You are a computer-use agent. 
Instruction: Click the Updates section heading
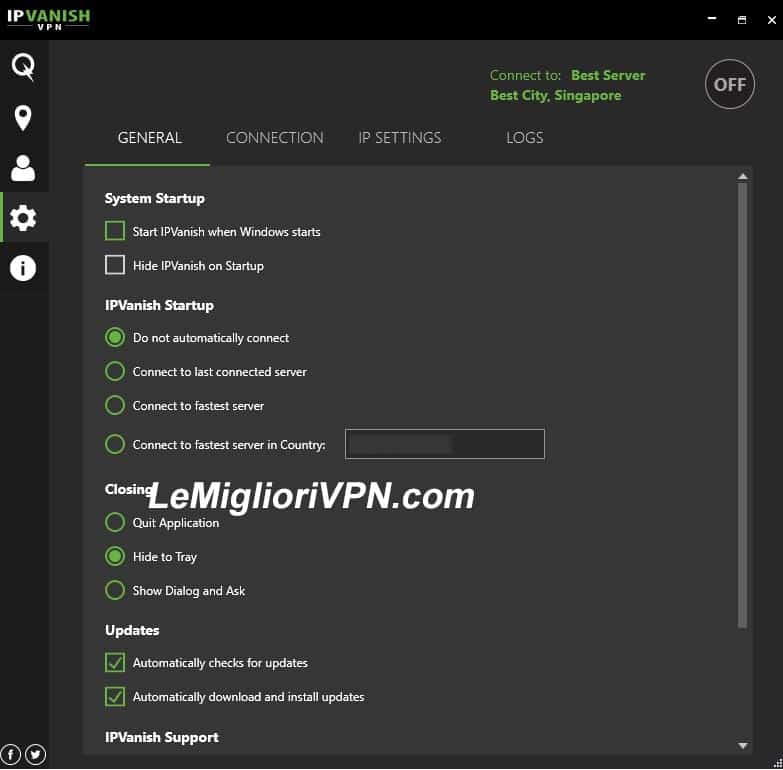(x=132, y=631)
